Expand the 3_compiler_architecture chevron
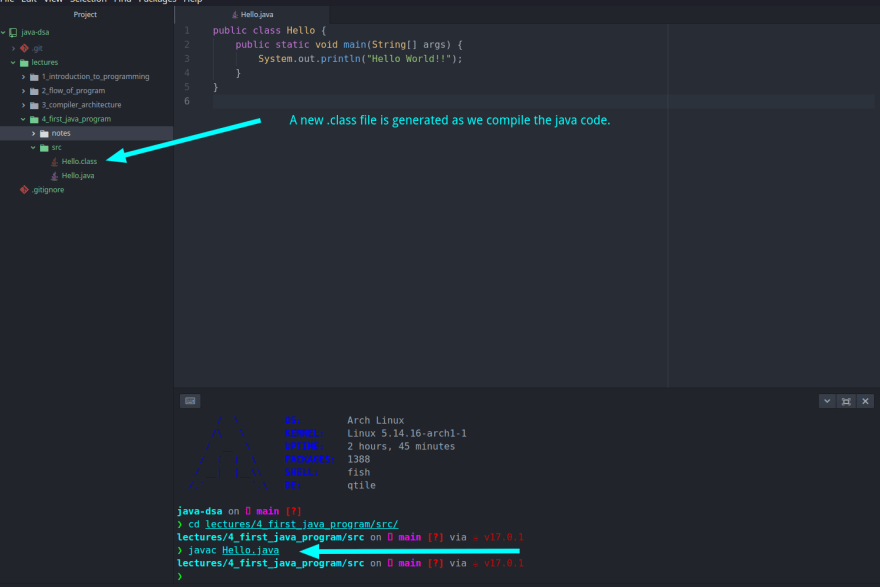This screenshot has height=587, width=880. pos(24,105)
